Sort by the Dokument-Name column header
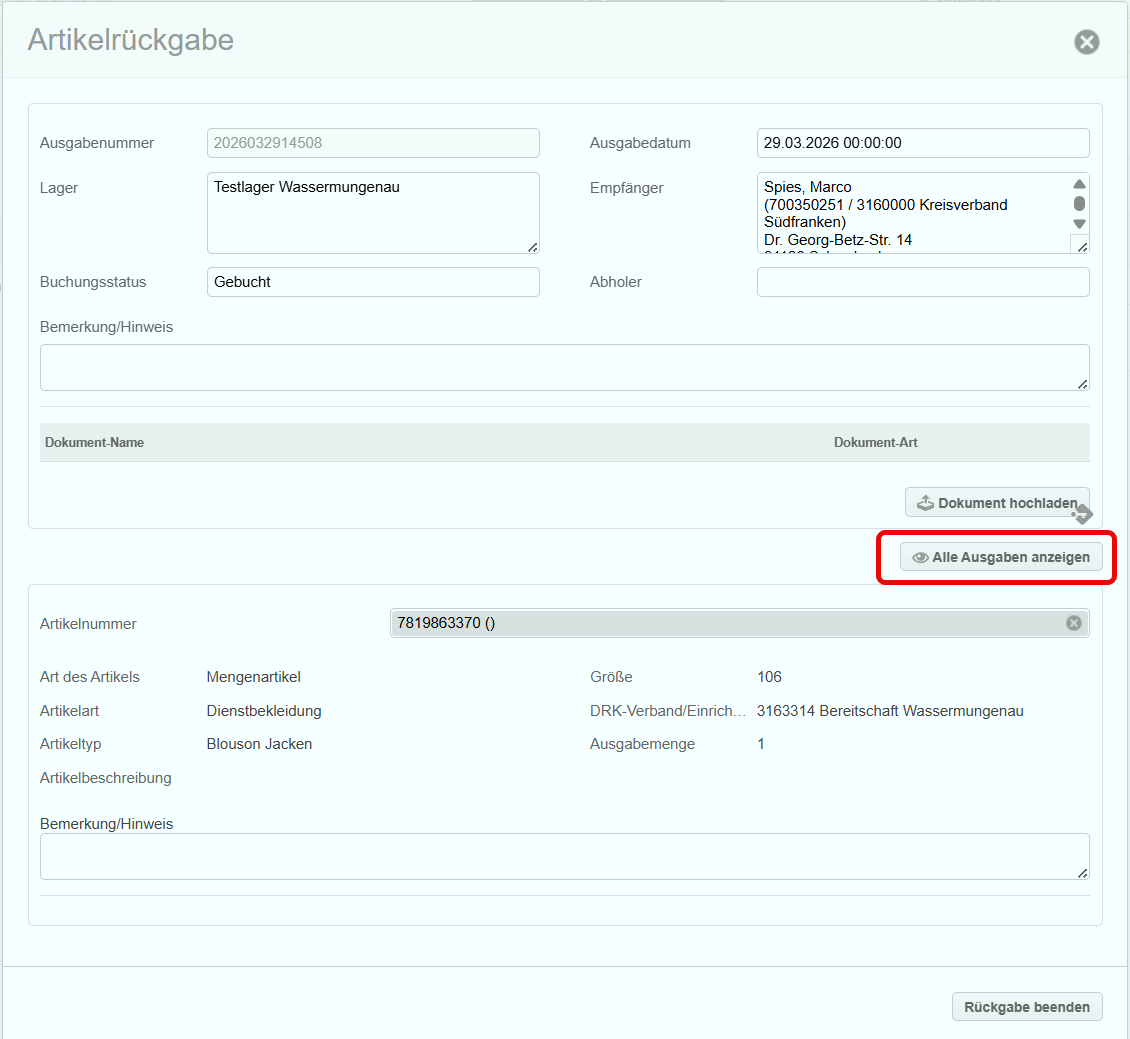1130x1039 pixels. pos(95,442)
